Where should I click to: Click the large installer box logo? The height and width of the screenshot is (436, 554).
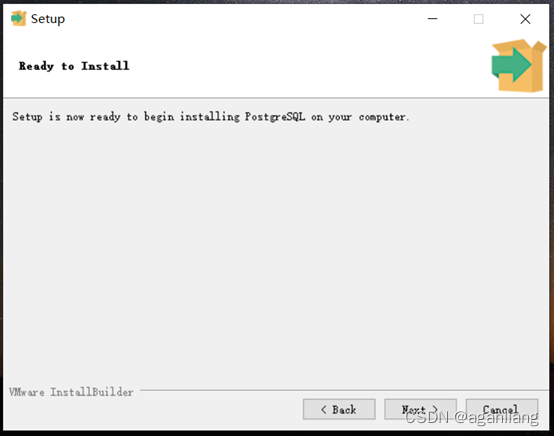(519, 66)
